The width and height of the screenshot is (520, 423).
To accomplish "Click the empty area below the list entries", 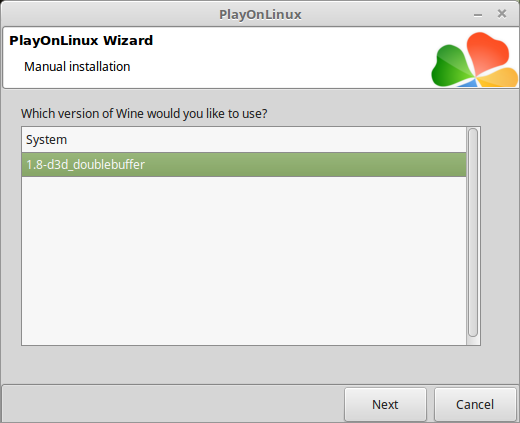I will 244,260.
